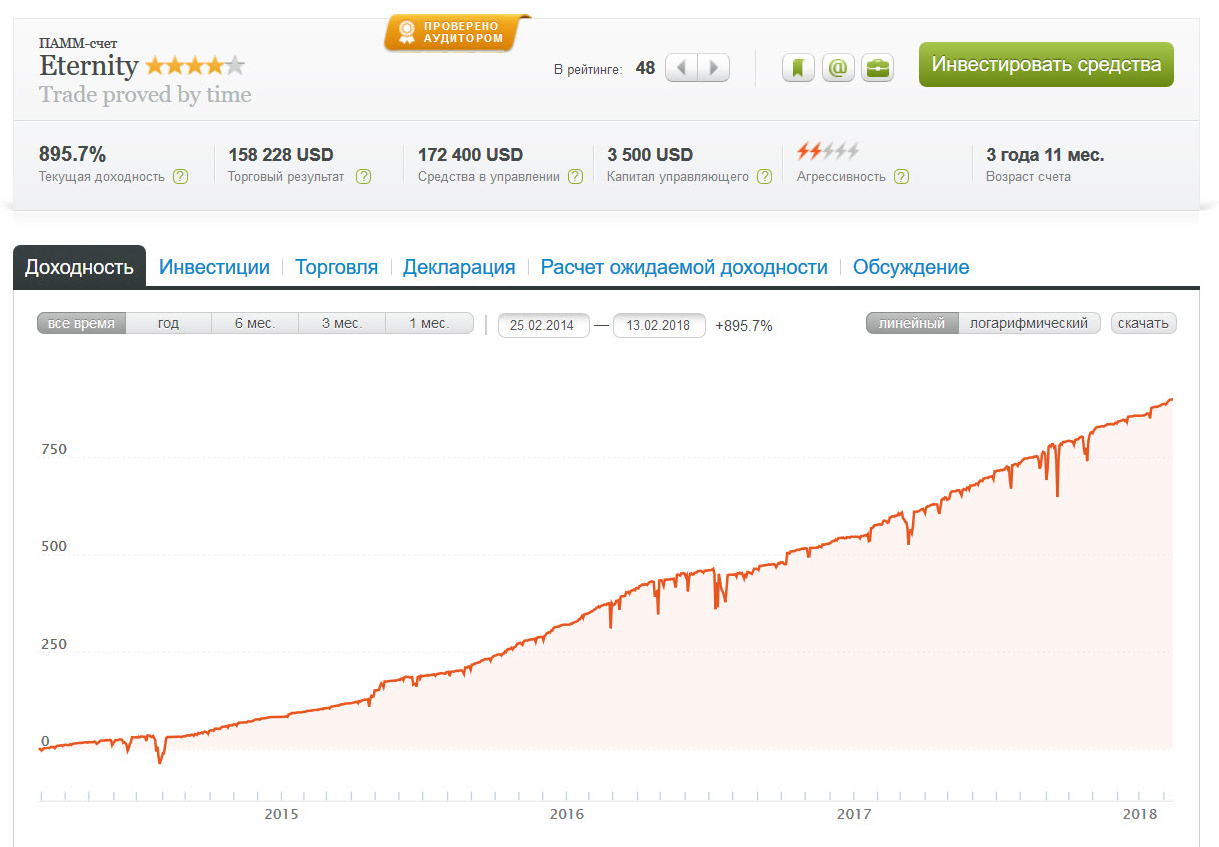Select the 3 мес. period
This screenshot has width=1219, height=847.
[341, 323]
